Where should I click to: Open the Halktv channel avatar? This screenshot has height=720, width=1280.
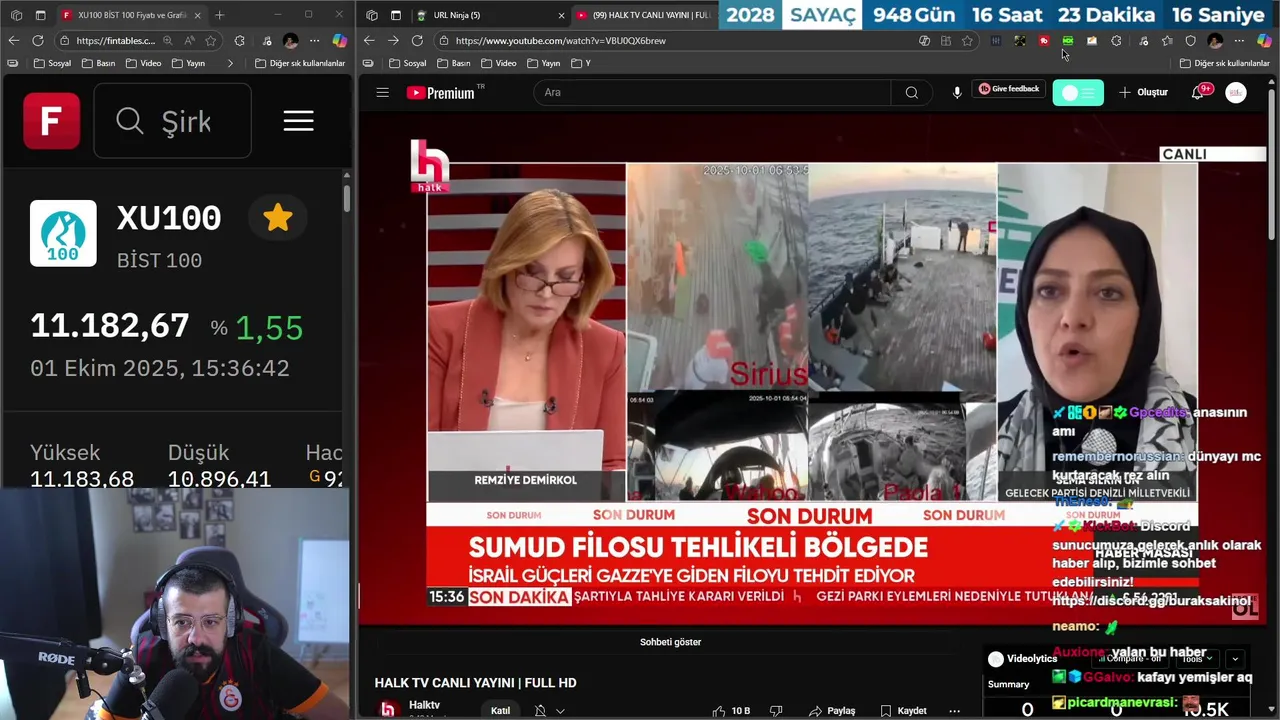388,710
